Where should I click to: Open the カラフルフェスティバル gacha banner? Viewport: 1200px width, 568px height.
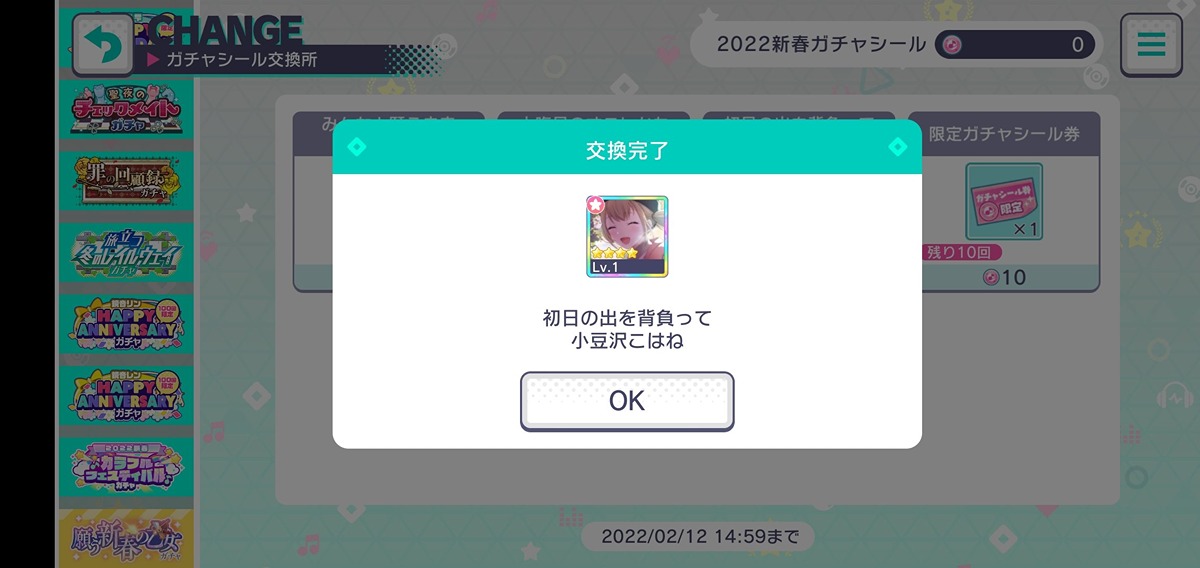coord(126,465)
